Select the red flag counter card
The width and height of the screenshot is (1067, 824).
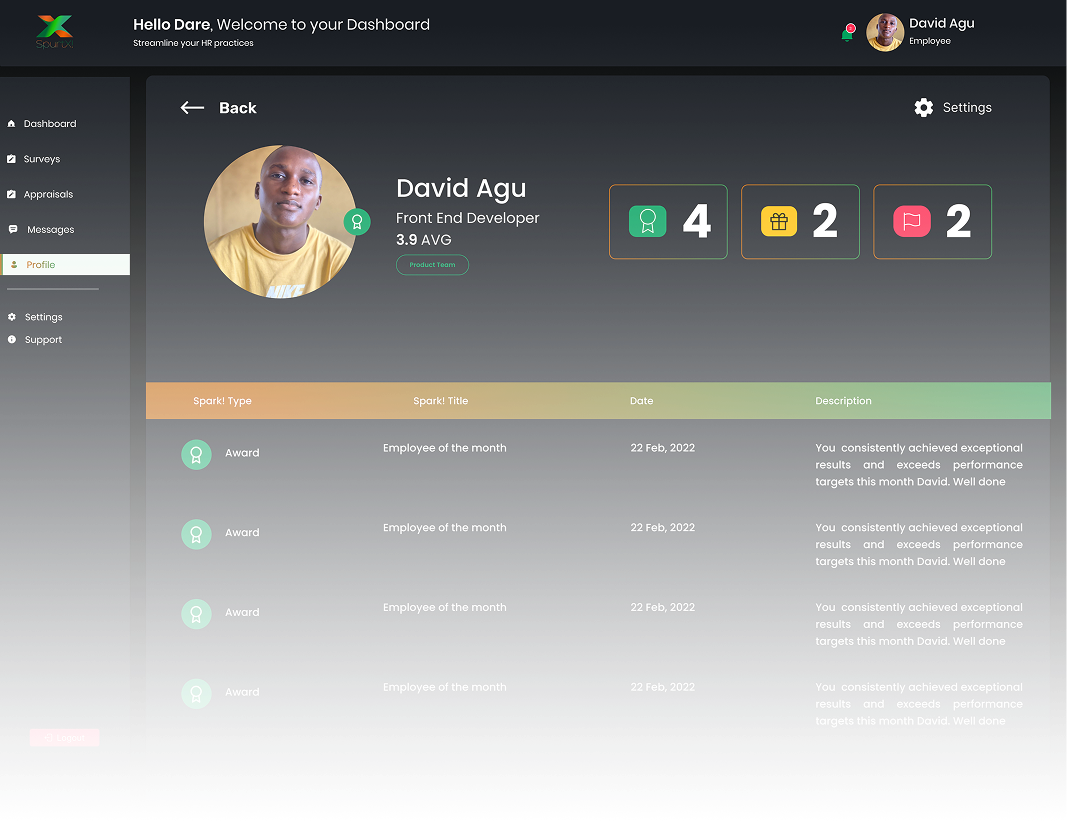coord(932,222)
